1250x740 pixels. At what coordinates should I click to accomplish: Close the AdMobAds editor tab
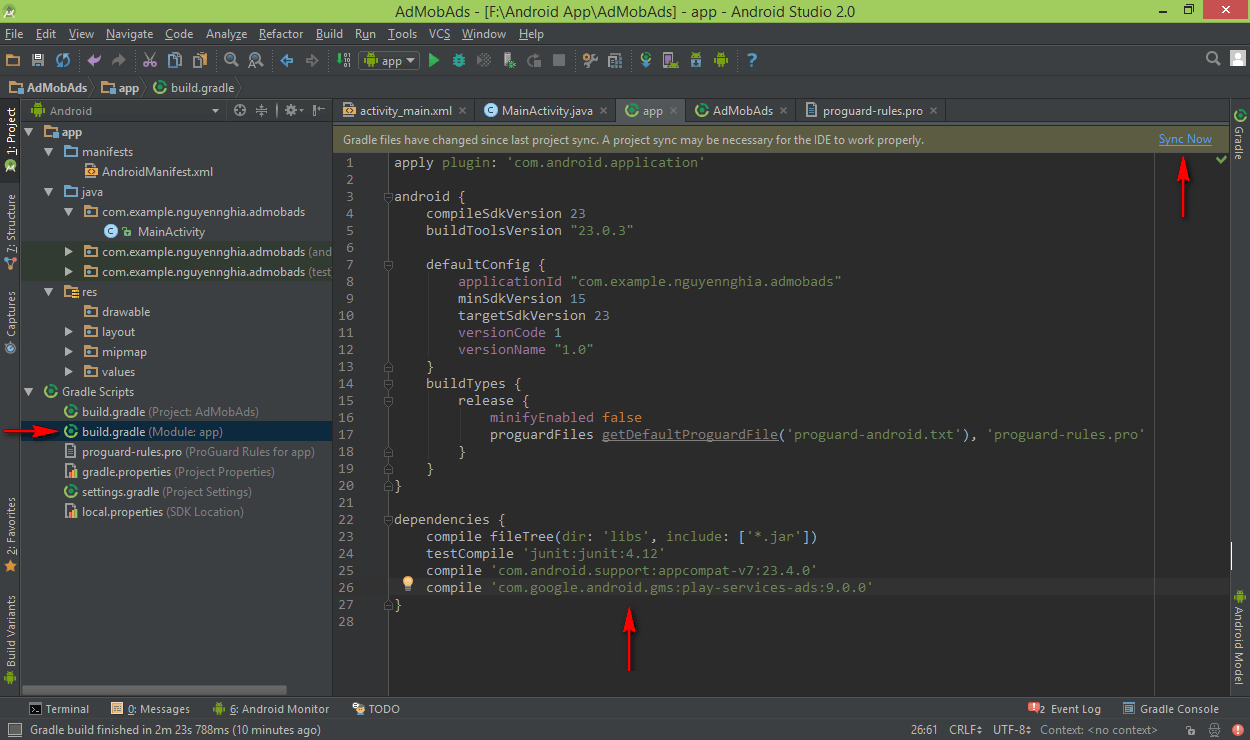pos(782,111)
